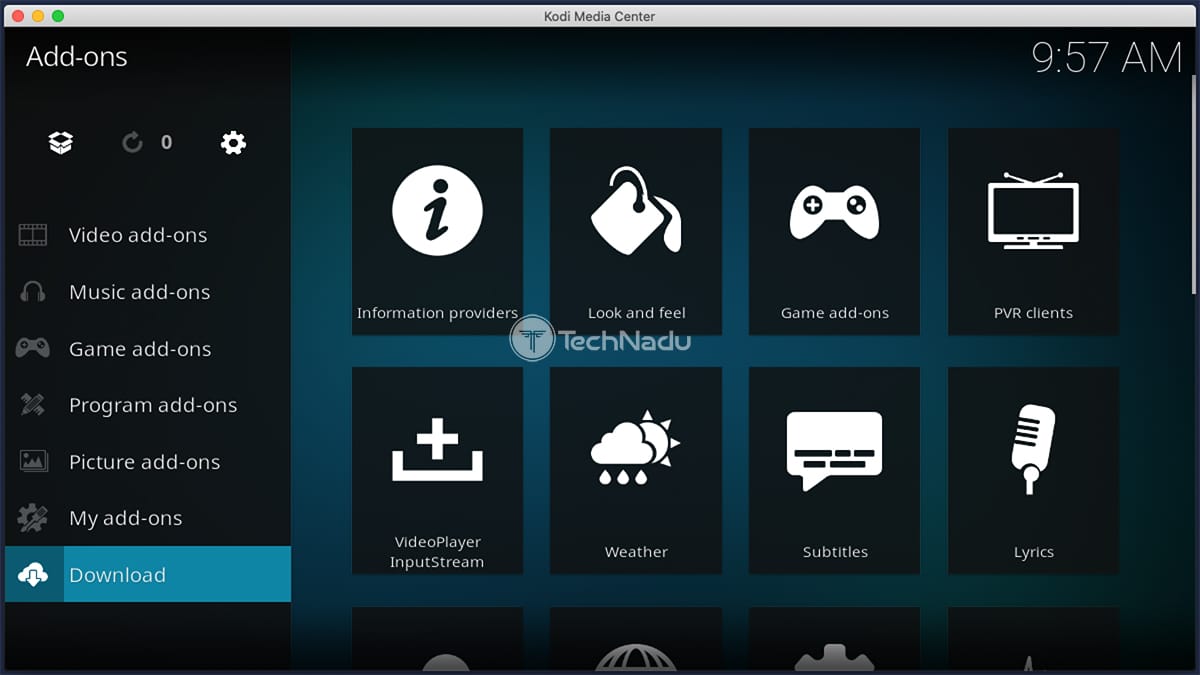Open Information providers category tile
1200x675 pixels.
437,231
